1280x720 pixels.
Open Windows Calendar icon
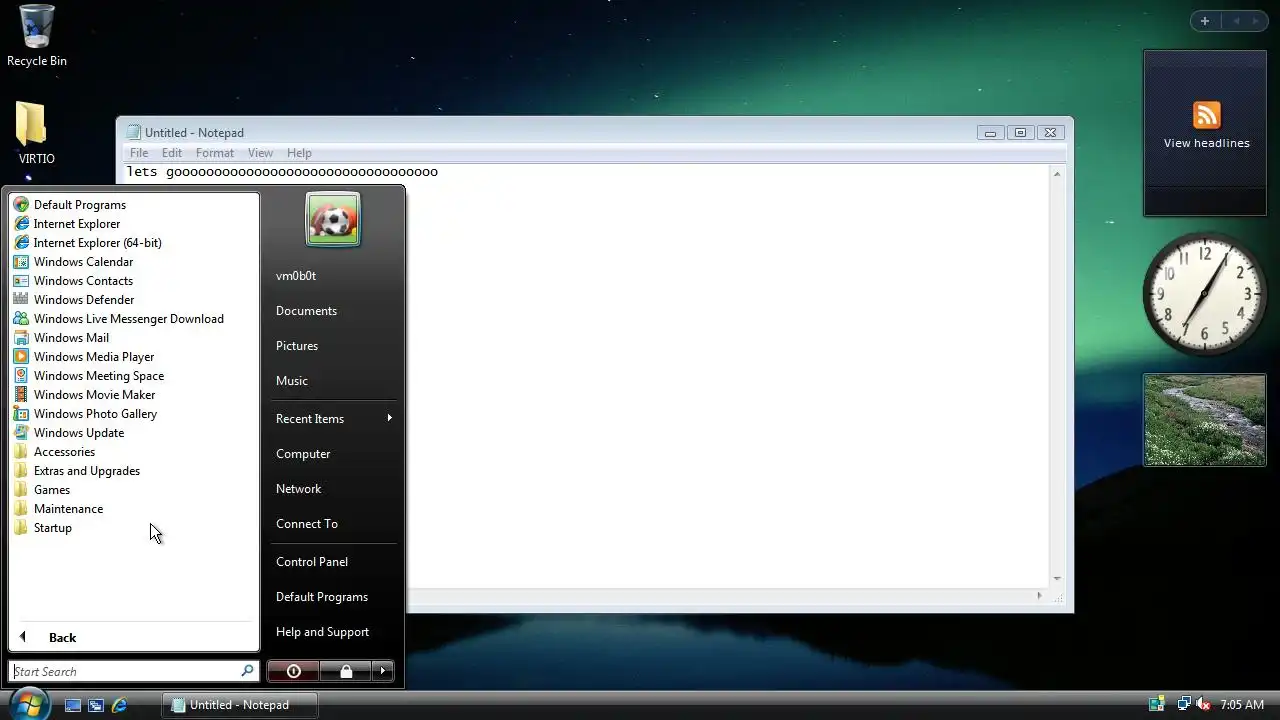(21, 262)
